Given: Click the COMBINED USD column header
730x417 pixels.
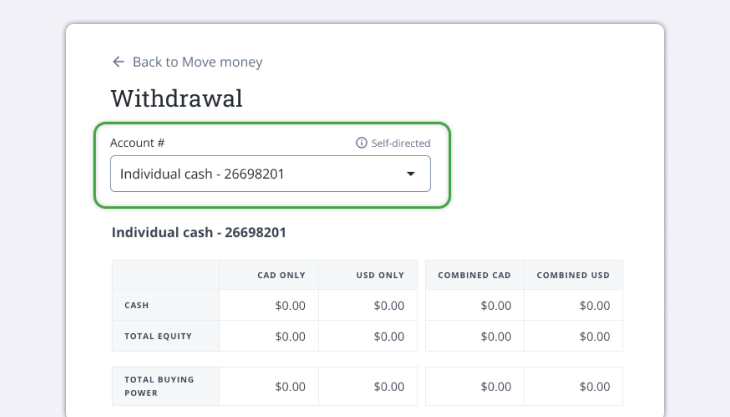Looking at the screenshot, I should [573, 275].
